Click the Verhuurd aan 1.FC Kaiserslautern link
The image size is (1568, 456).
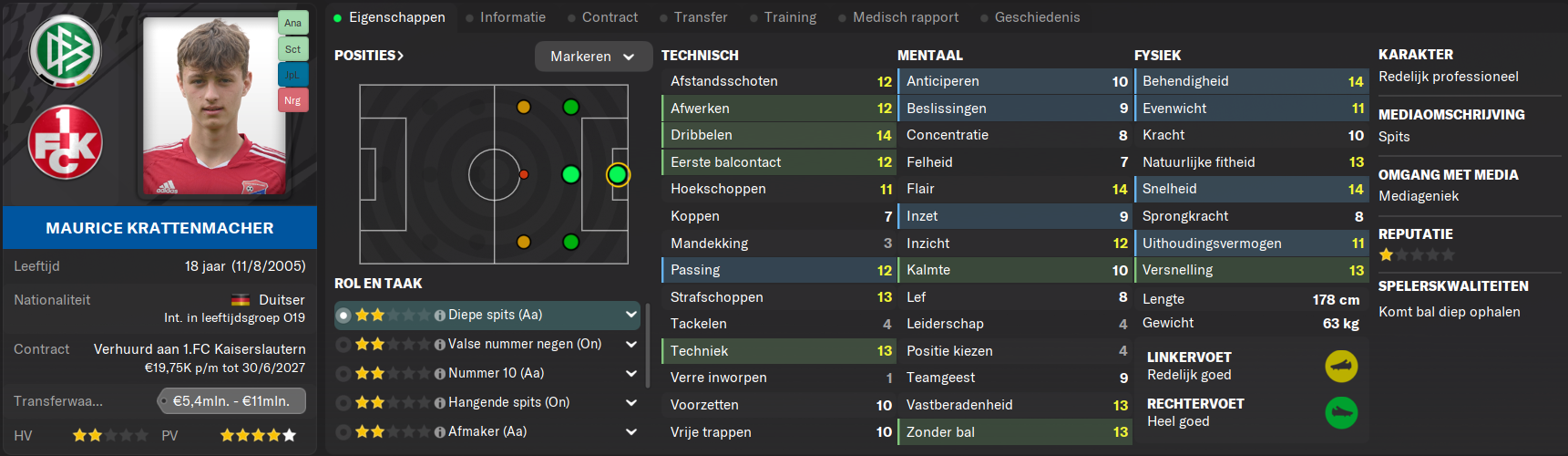pos(200,349)
